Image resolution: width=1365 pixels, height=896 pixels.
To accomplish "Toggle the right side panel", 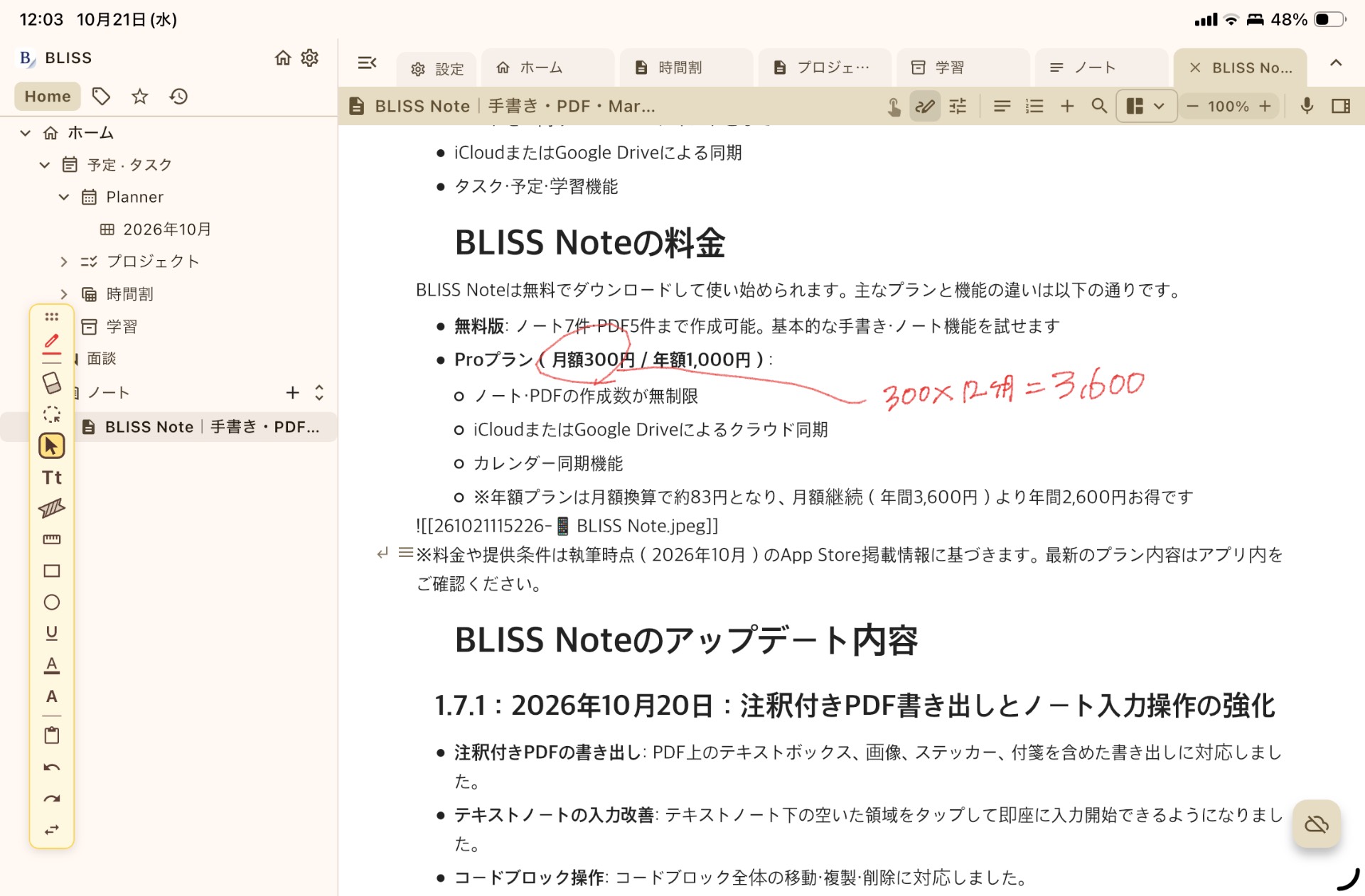I will [x=1341, y=106].
